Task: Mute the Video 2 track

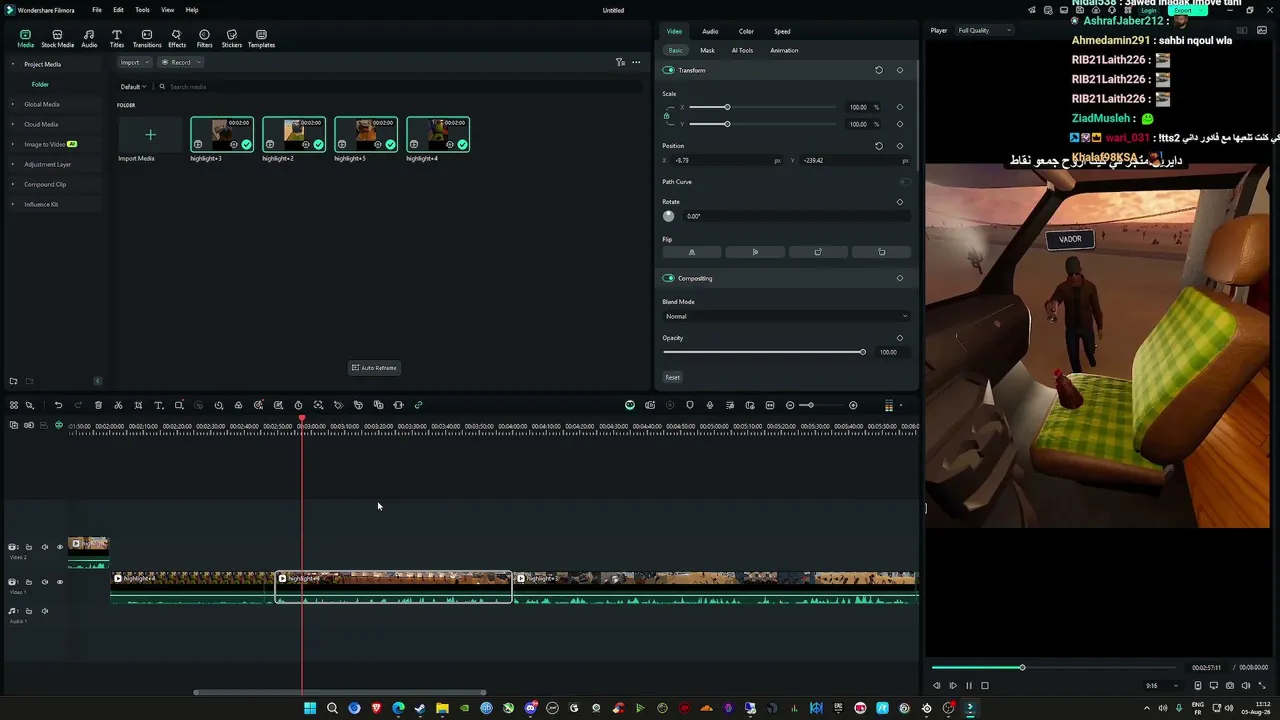Action: click(44, 547)
